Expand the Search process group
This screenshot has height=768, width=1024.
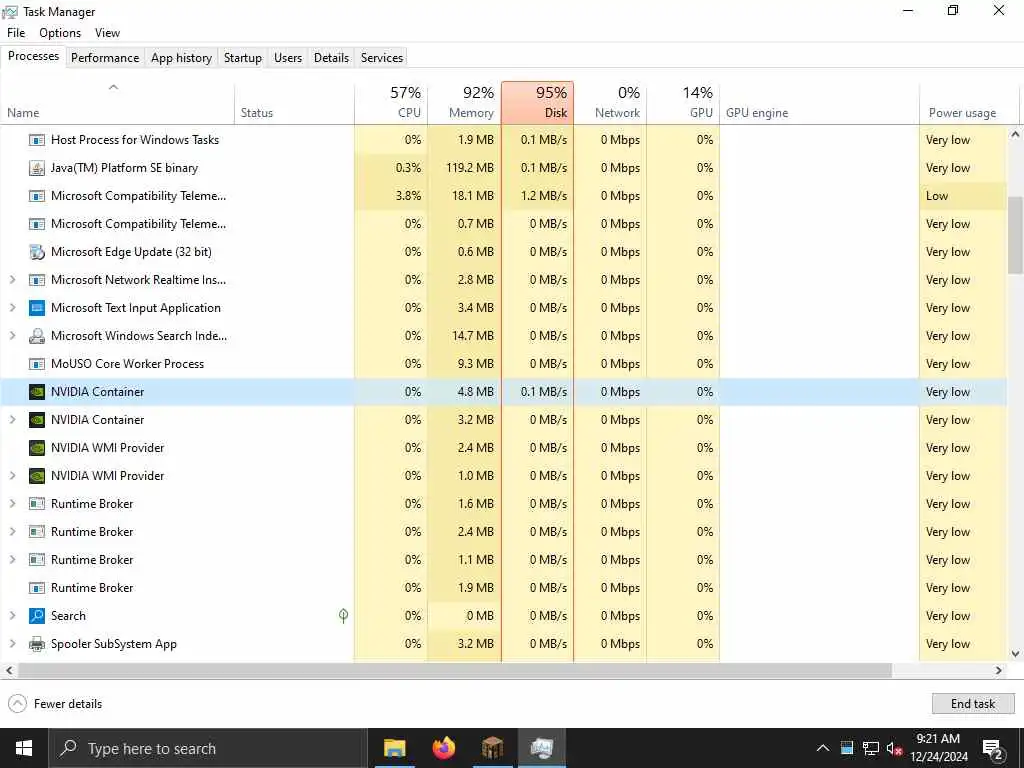12,616
